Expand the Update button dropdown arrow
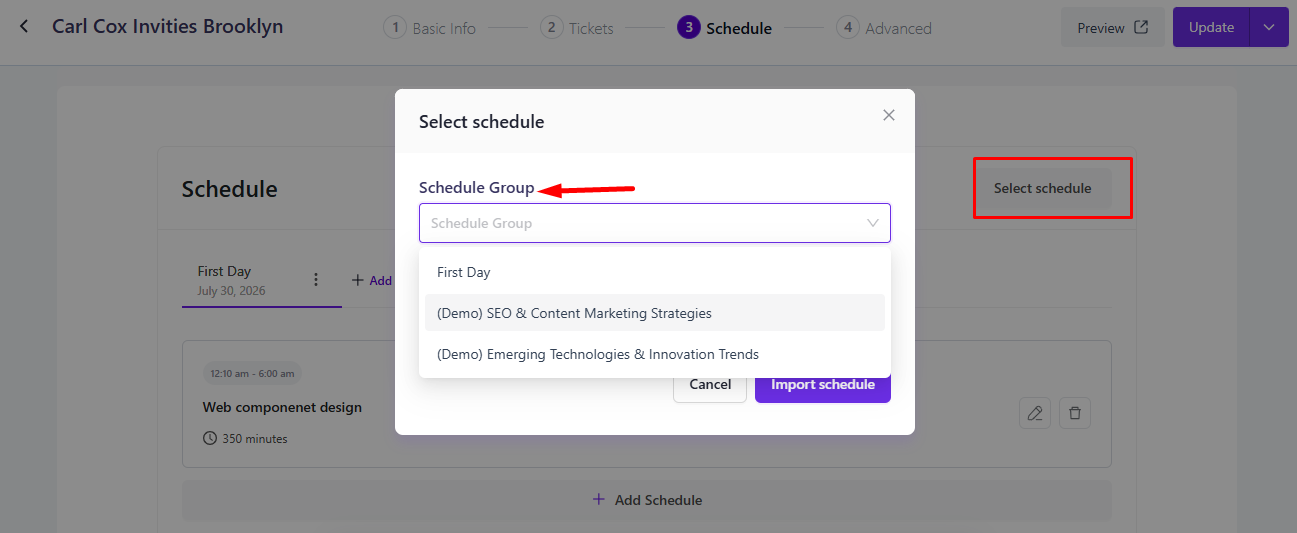 [x=1269, y=27]
